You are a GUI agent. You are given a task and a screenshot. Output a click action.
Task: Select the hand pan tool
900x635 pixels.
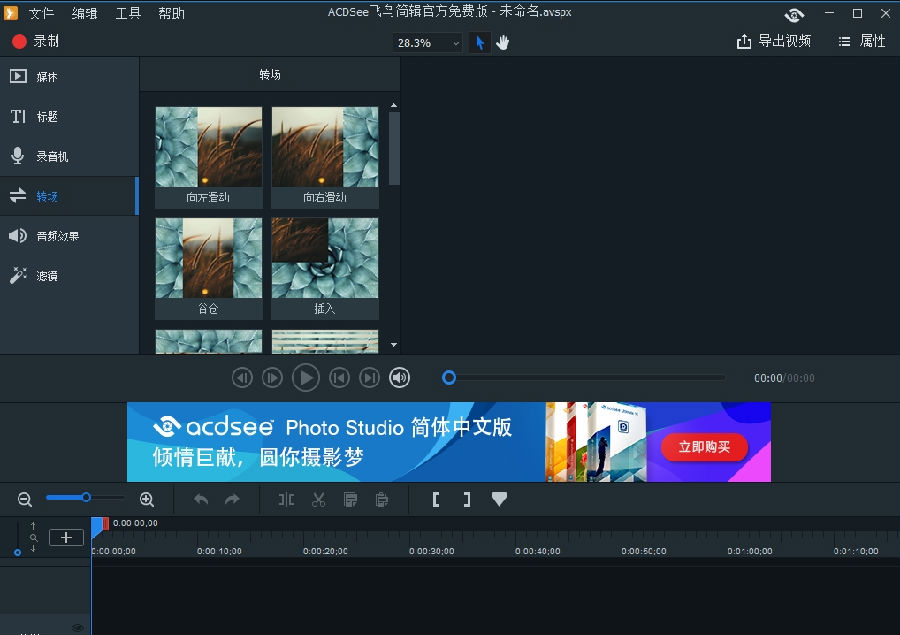(x=502, y=42)
